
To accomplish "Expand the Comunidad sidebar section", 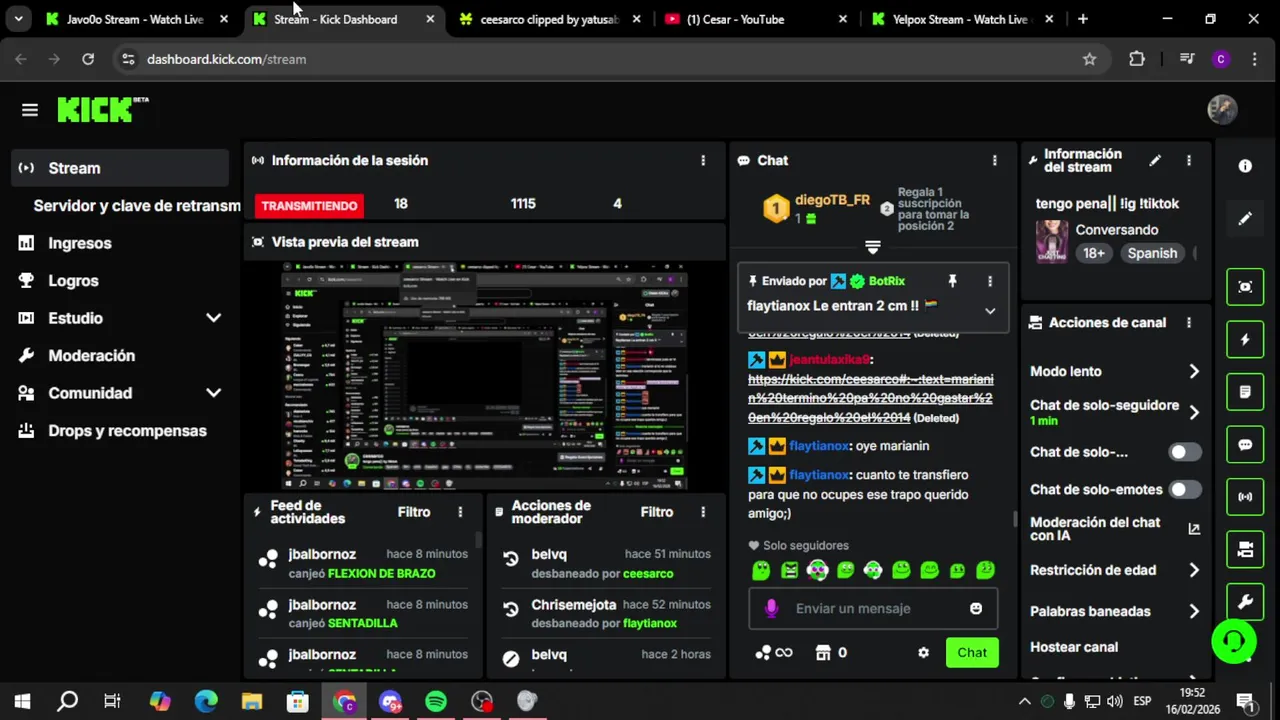I will click(213, 393).
